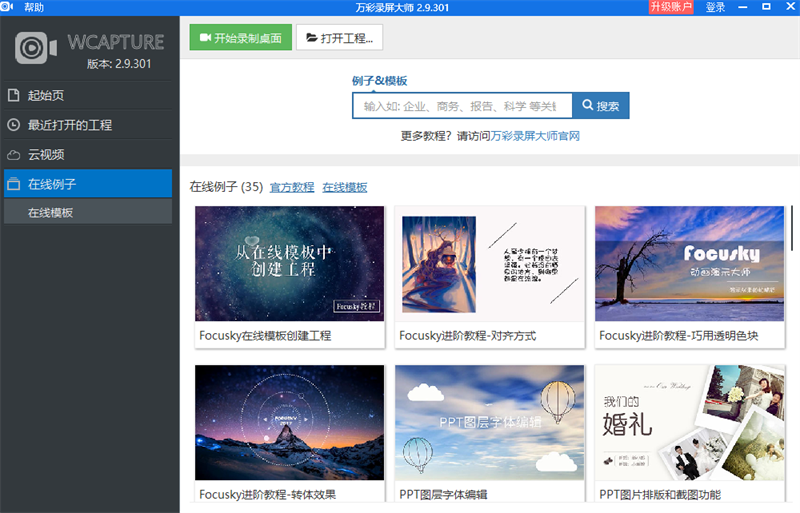Click the 搜索 search button
This screenshot has width=800, height=513.
(x=601, y=106)
